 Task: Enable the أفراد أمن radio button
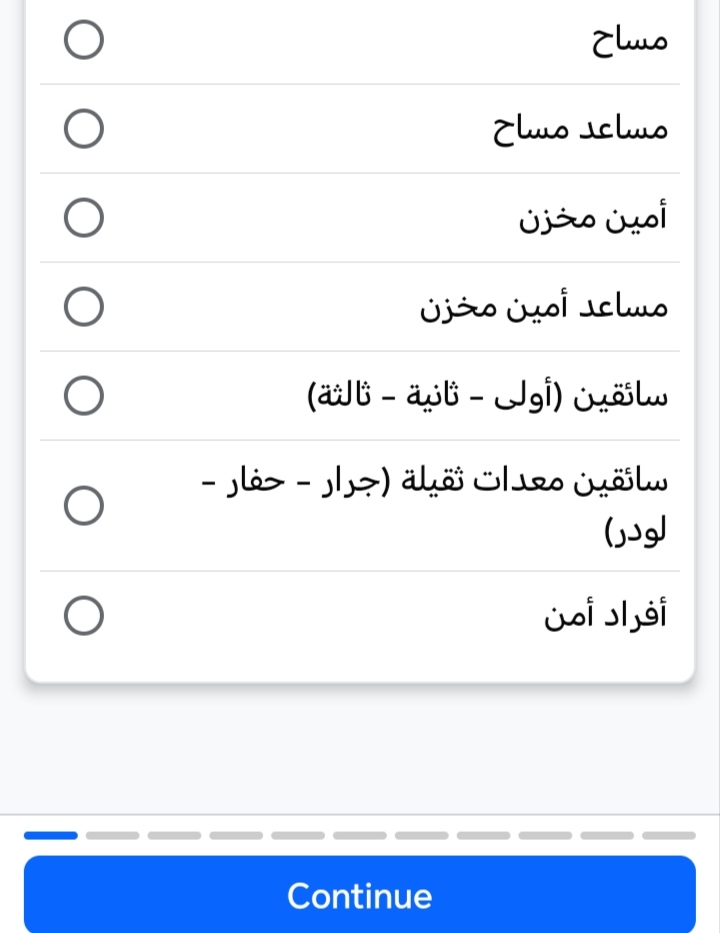[x=84, y=616]
